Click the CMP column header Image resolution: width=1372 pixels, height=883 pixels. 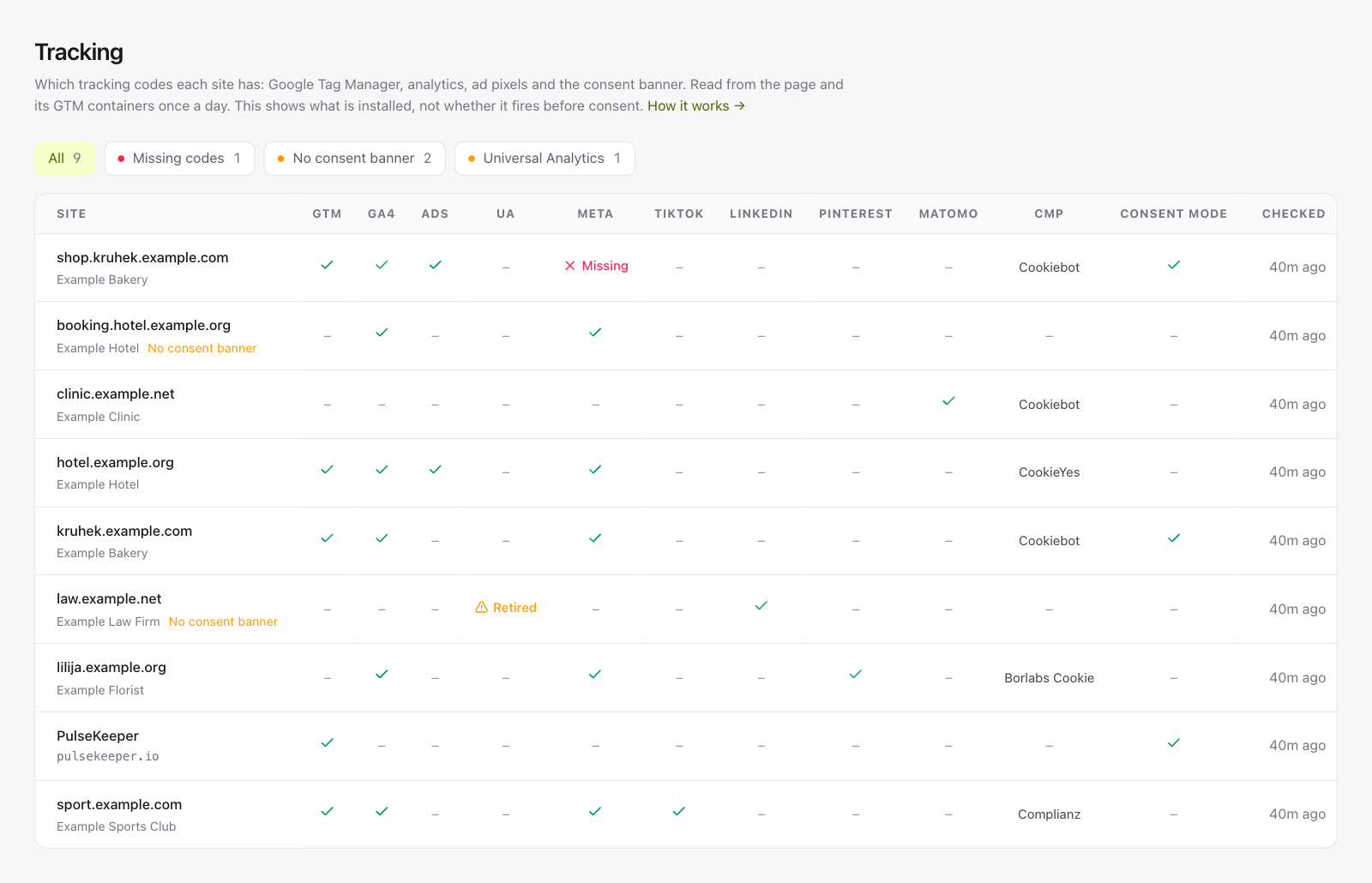click(1049, 214)
